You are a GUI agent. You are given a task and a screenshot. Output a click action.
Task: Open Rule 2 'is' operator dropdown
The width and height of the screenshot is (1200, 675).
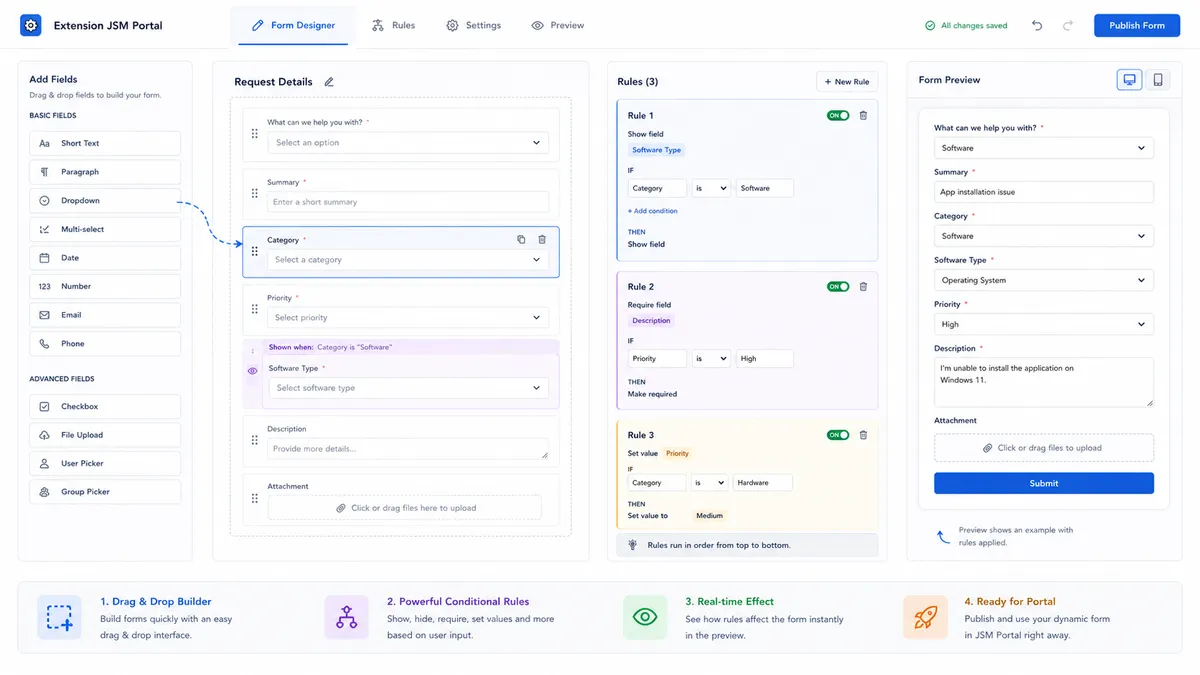(711, 358)
